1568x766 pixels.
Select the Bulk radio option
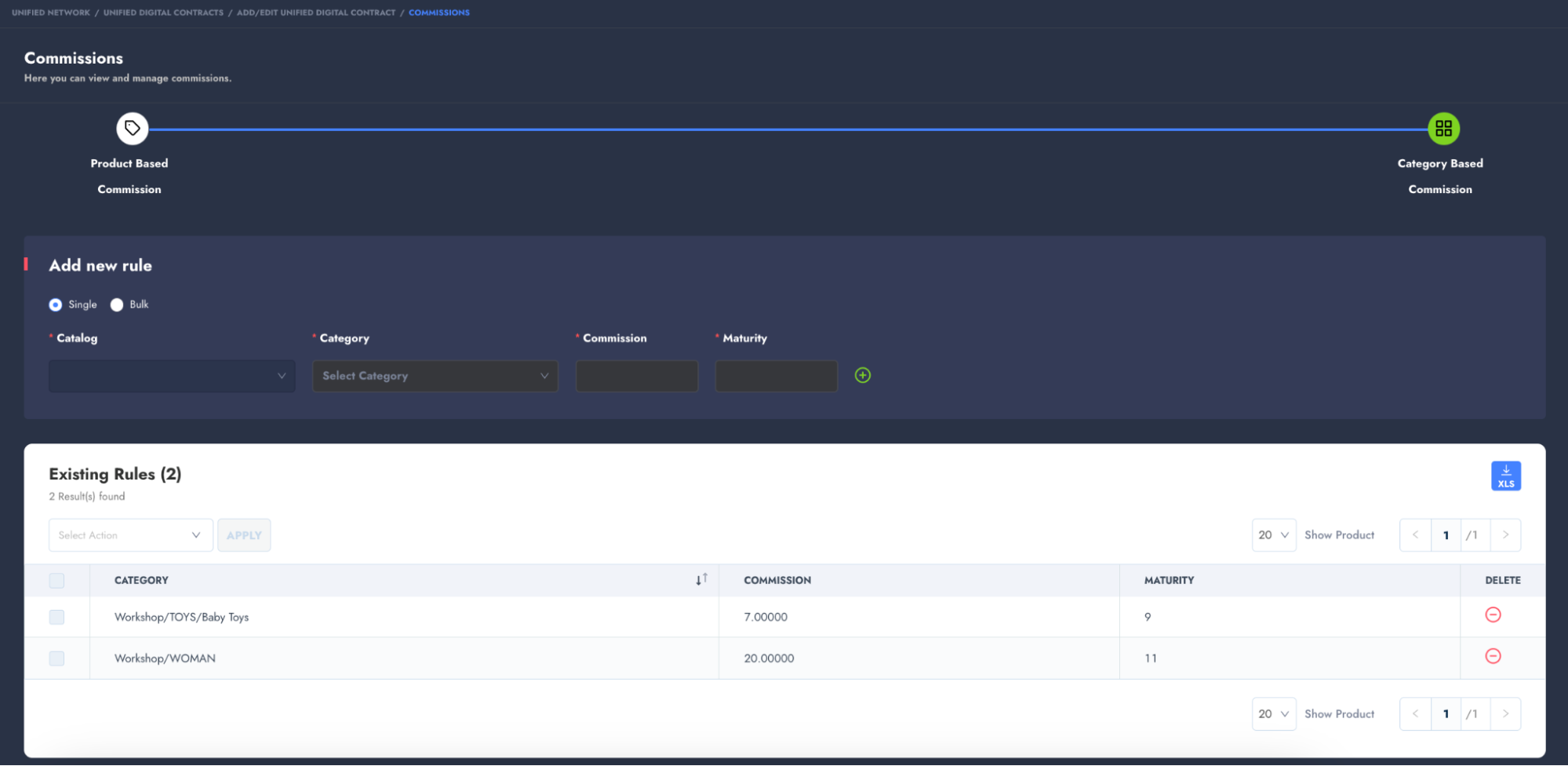coord(117,305)
